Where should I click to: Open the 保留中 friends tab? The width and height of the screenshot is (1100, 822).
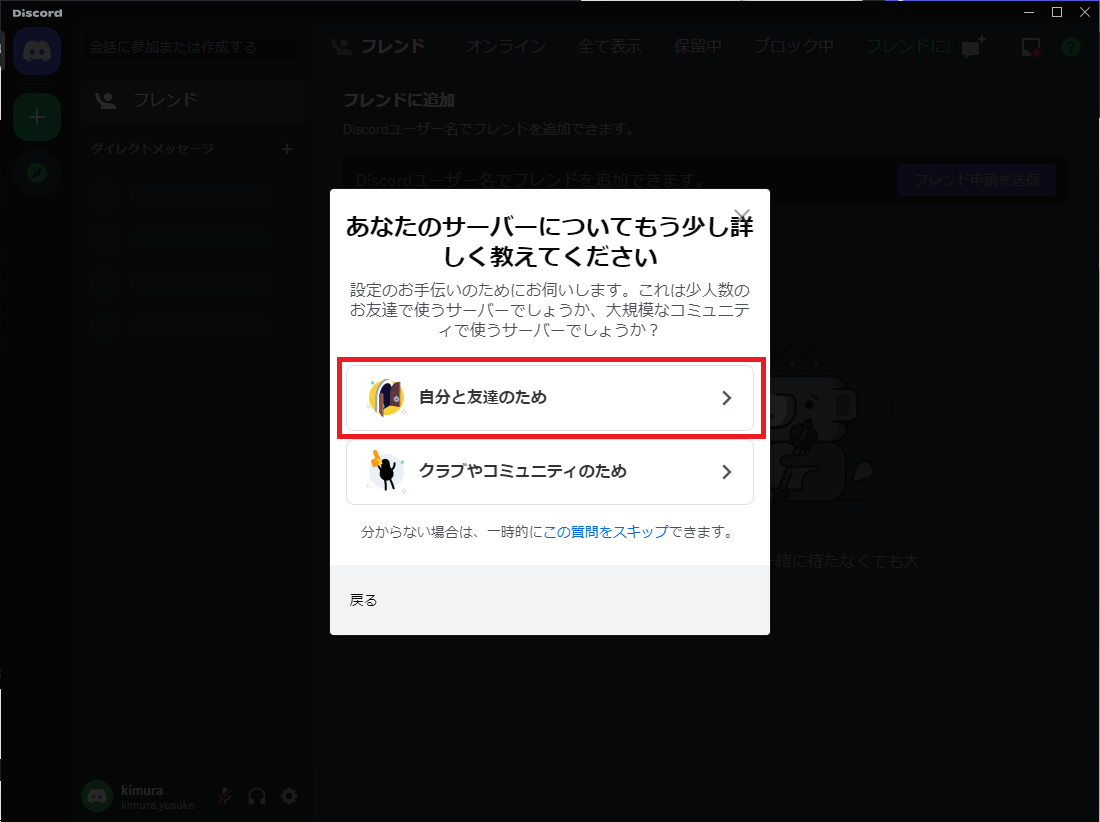click(x=698, y=46)
